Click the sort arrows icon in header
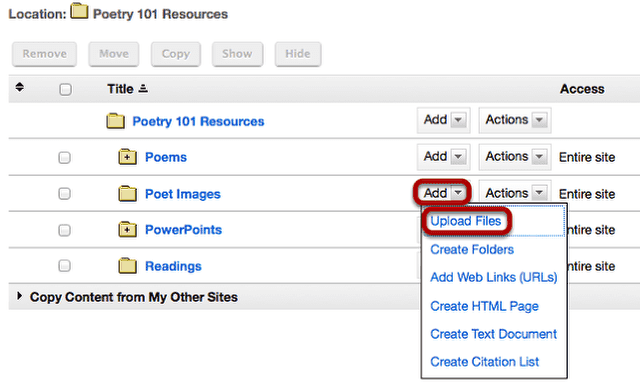This screenshot has width=640, height=390. point(19,87)
